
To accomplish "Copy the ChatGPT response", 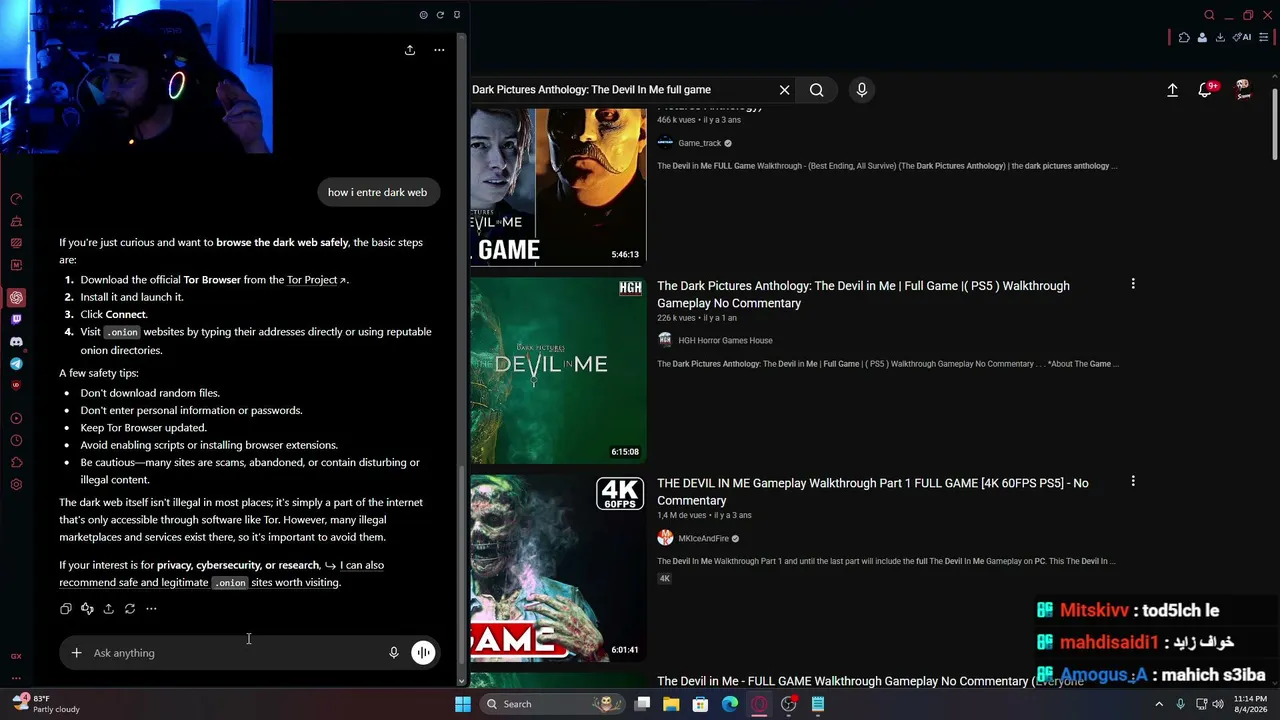I will (66, 609).
